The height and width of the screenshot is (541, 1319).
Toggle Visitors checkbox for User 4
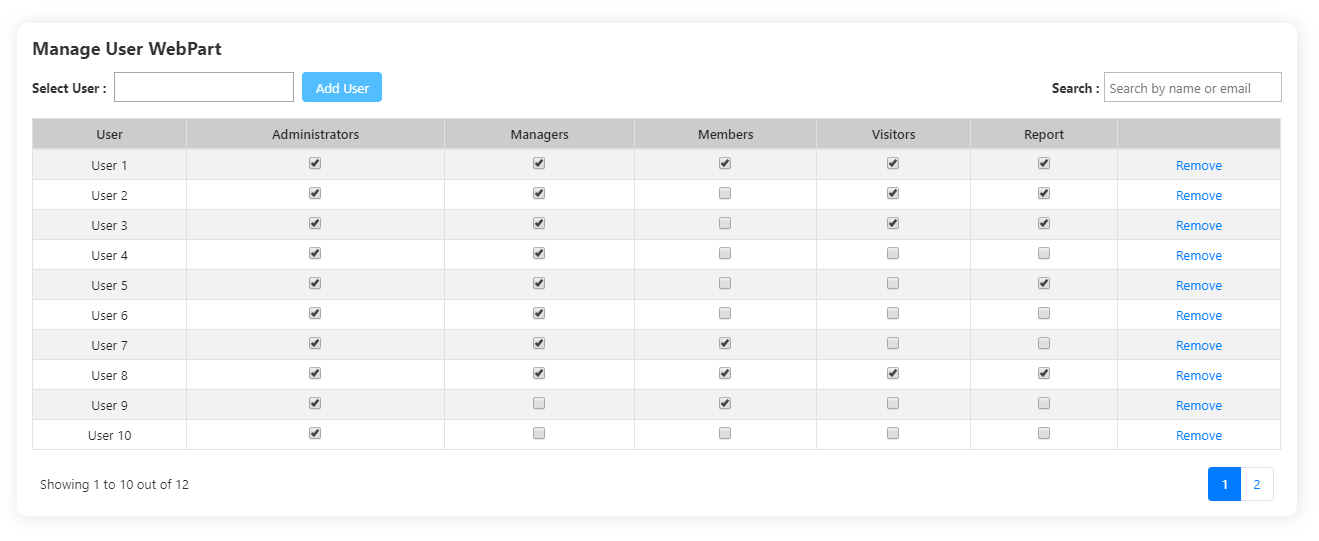[x=893, y=253]
